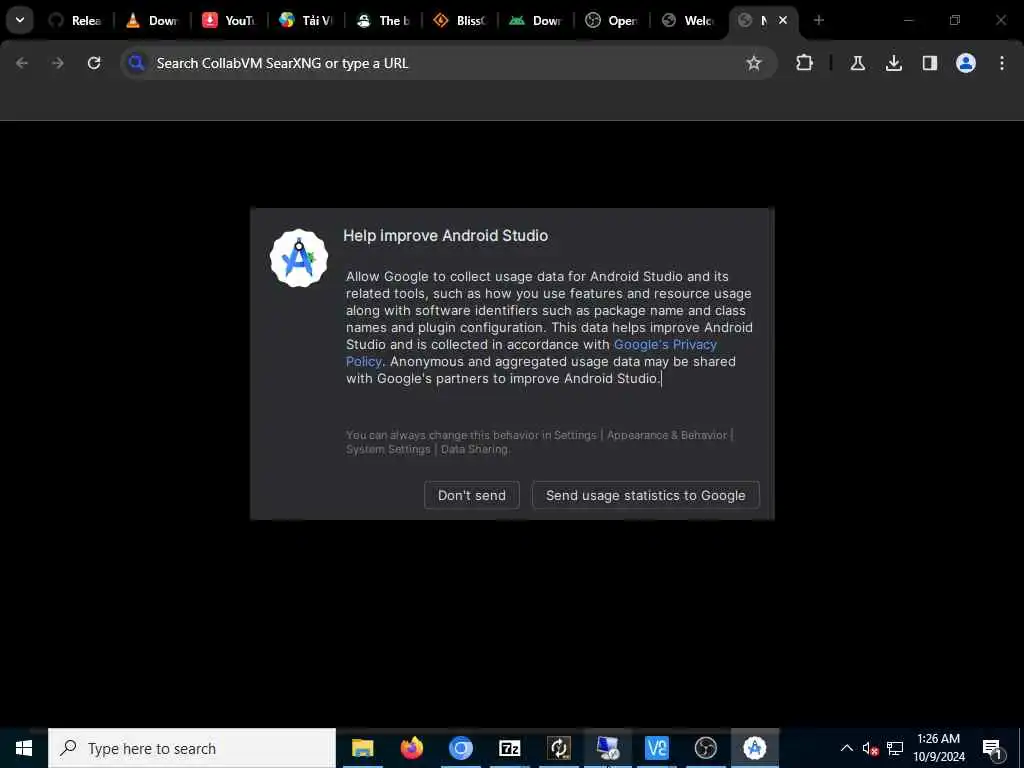Close the active new tab
This screenshot has width=1024, height=768.
782,20
